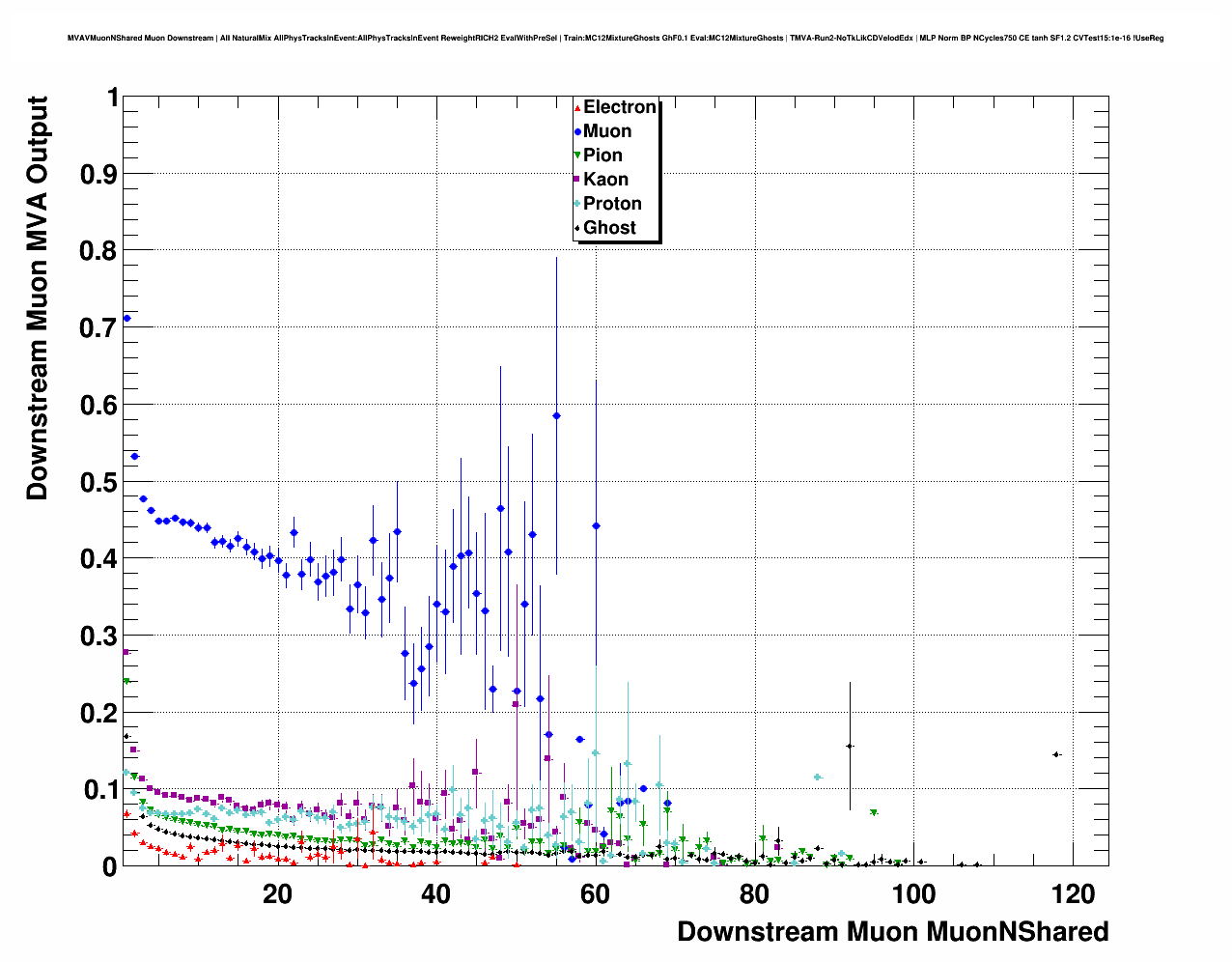Click the isolated cyan proton point near x=88

(x=818, y=778)
